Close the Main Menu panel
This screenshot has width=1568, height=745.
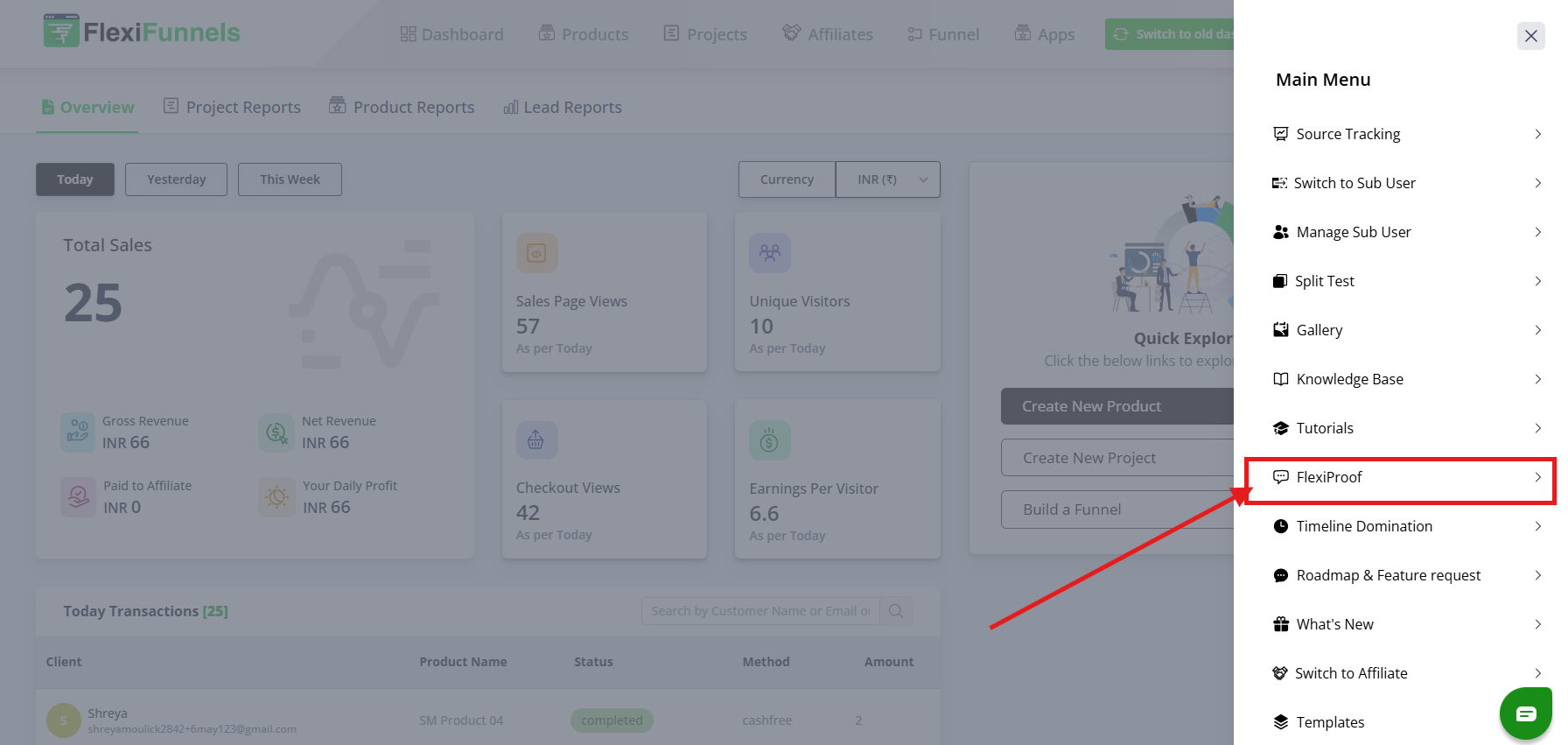(x=1531, y=36)
